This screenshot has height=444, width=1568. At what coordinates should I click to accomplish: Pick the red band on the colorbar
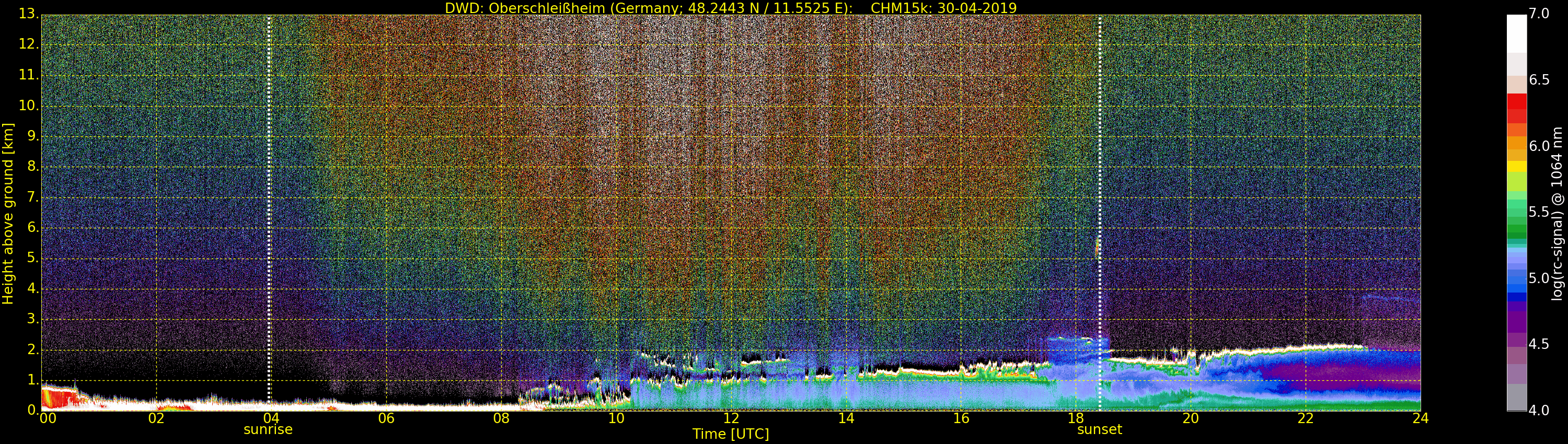pos(1516,109)
